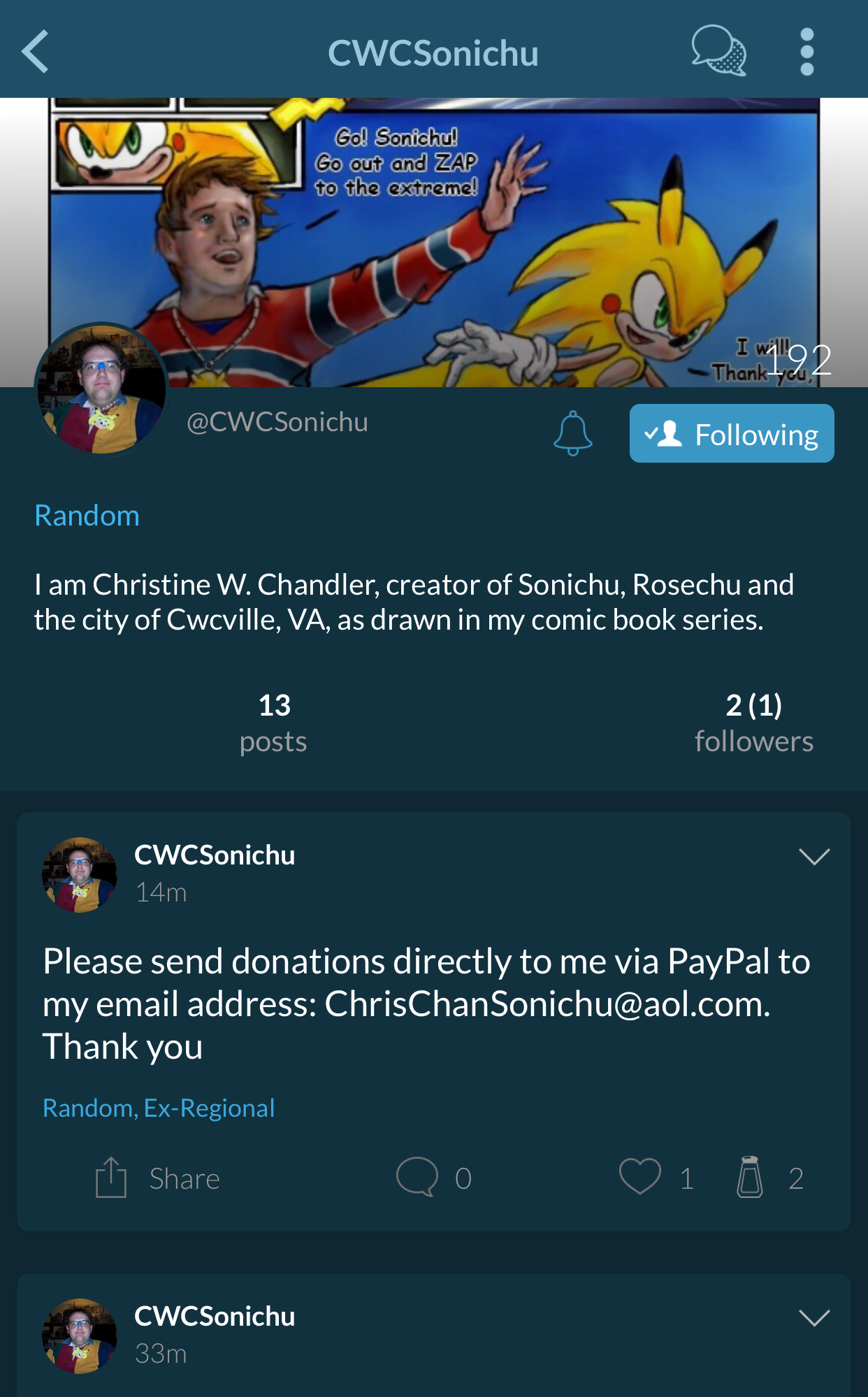Open the large profile avatar picture
The height and width of the screenshot is (1397, 868).
(102, 389)
